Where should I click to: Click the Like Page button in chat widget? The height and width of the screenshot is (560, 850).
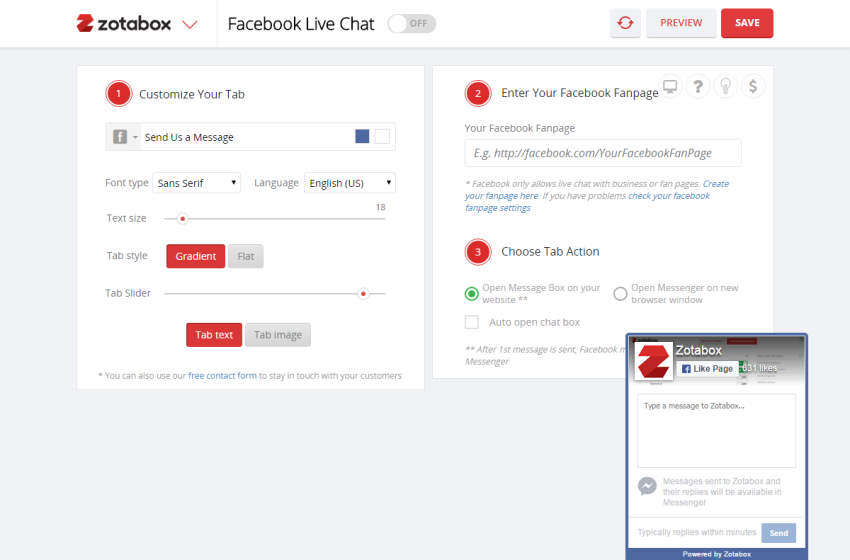(x=707, y=369)
